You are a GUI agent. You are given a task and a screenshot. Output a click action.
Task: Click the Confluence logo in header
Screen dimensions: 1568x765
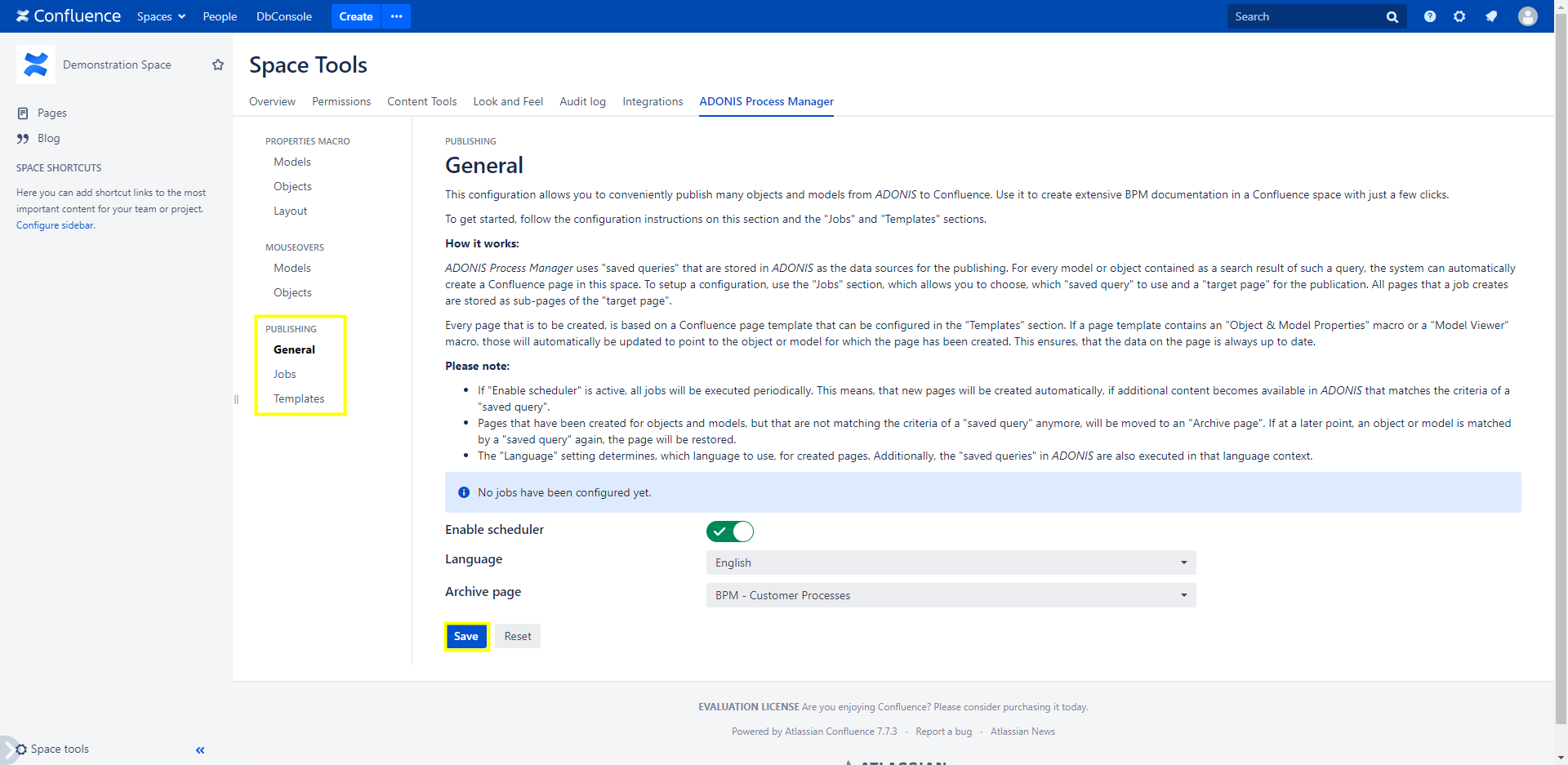[x=69, y=16]
